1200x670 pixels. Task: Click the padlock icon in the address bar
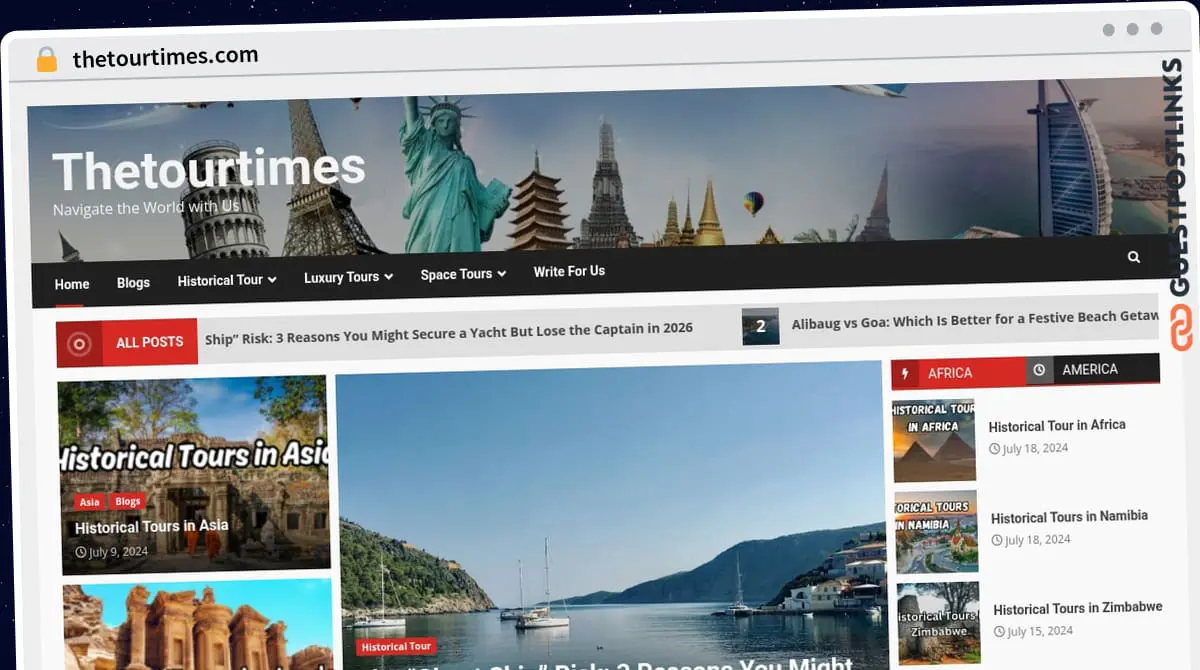[x=46, y=57]
